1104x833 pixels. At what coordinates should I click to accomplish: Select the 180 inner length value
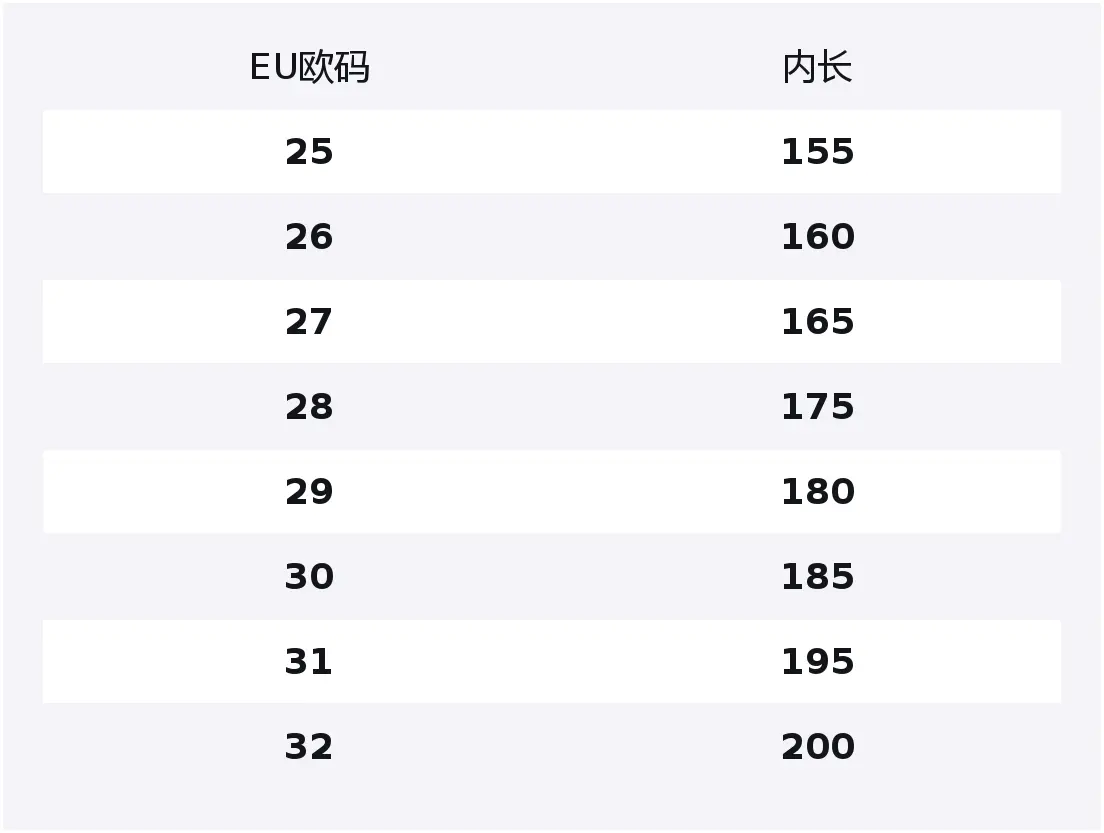click(x=817, y=492)
